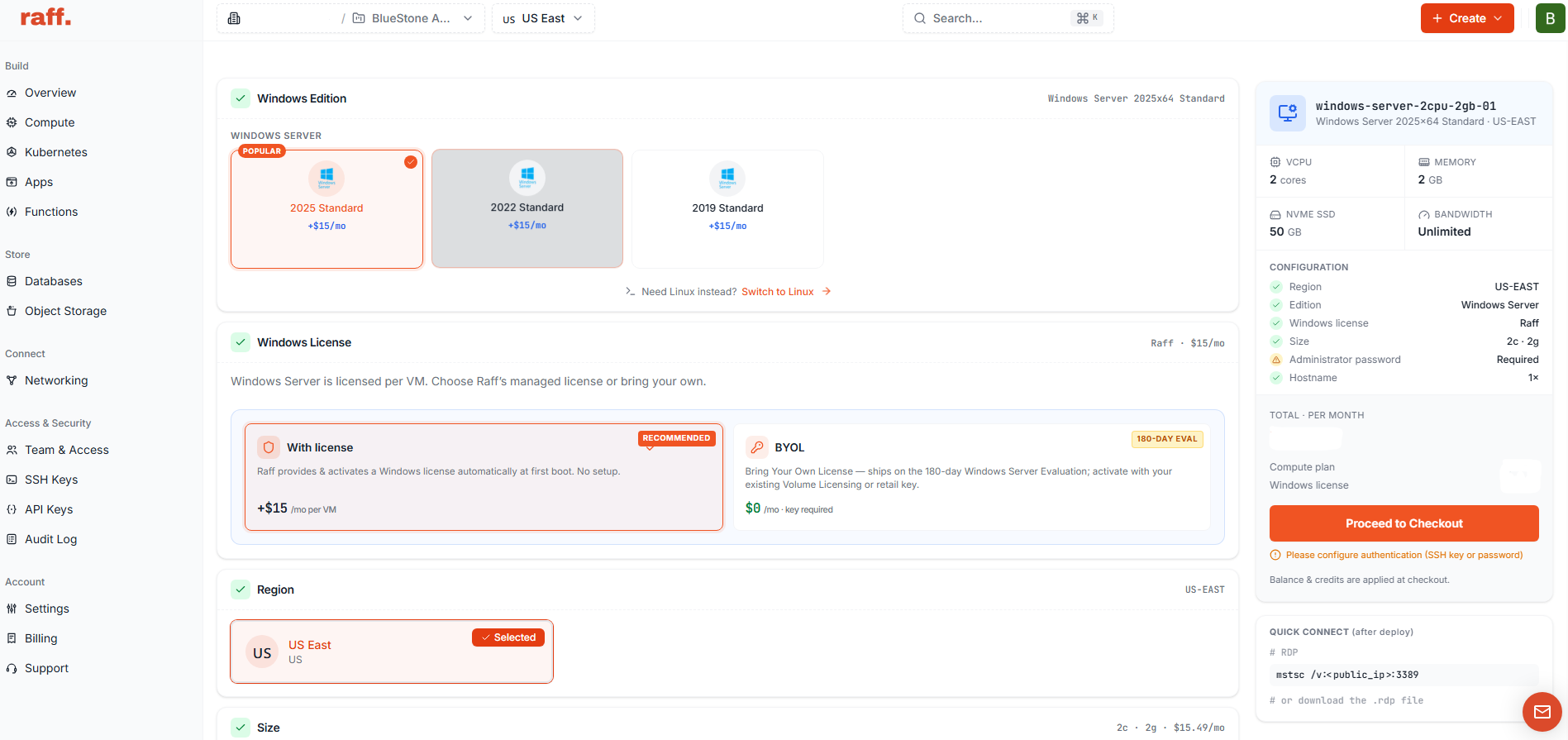Click the shield icon on With license card

point(269,447)
